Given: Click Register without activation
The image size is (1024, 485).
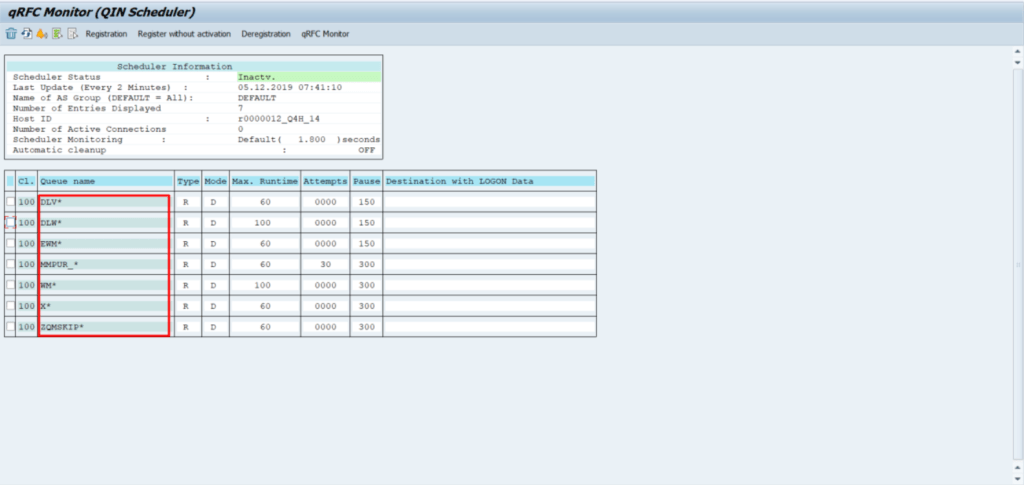Looking at the screenshot, I should pyautogui.click(x=184, y=34).
